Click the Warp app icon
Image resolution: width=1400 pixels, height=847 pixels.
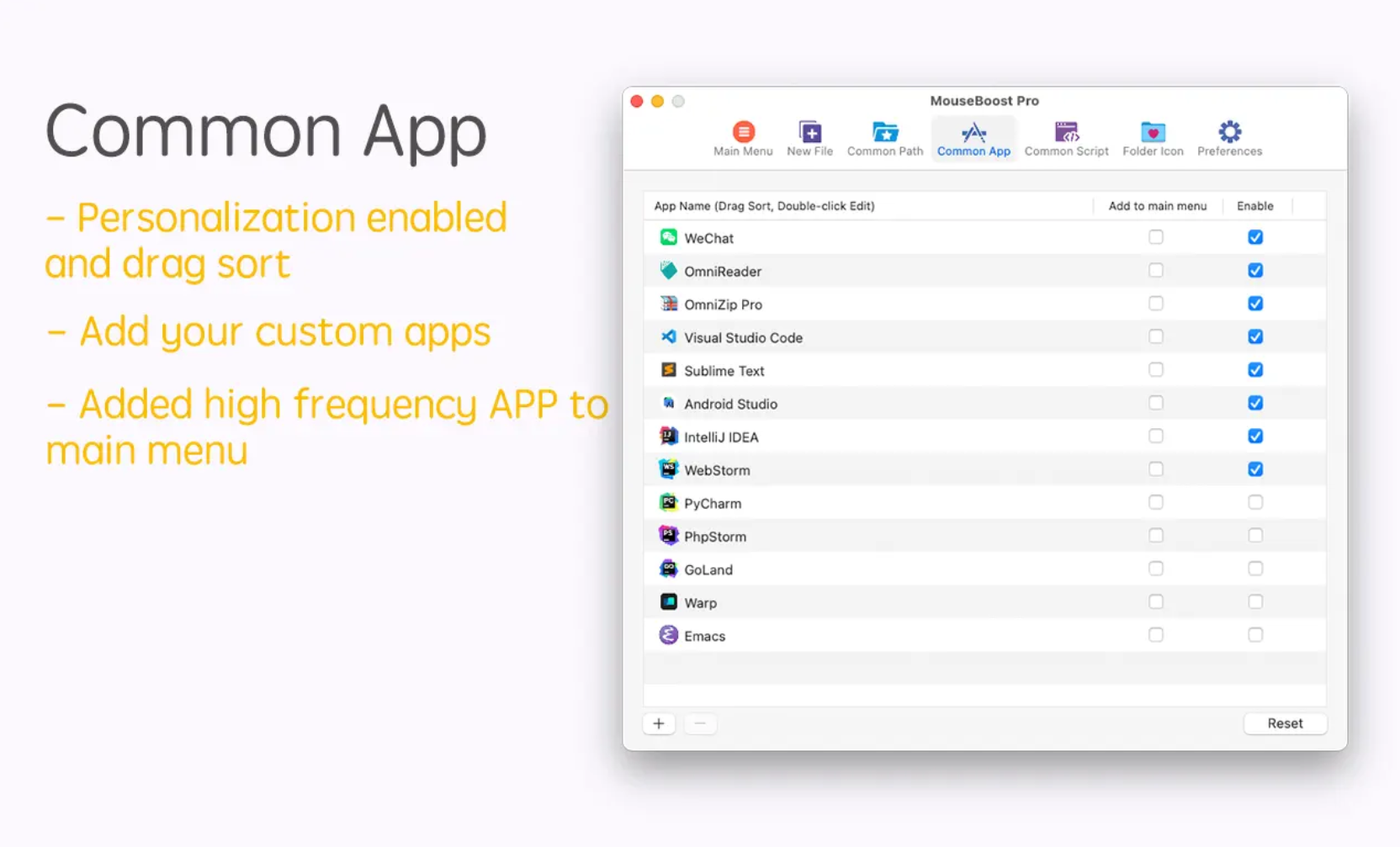668,602
